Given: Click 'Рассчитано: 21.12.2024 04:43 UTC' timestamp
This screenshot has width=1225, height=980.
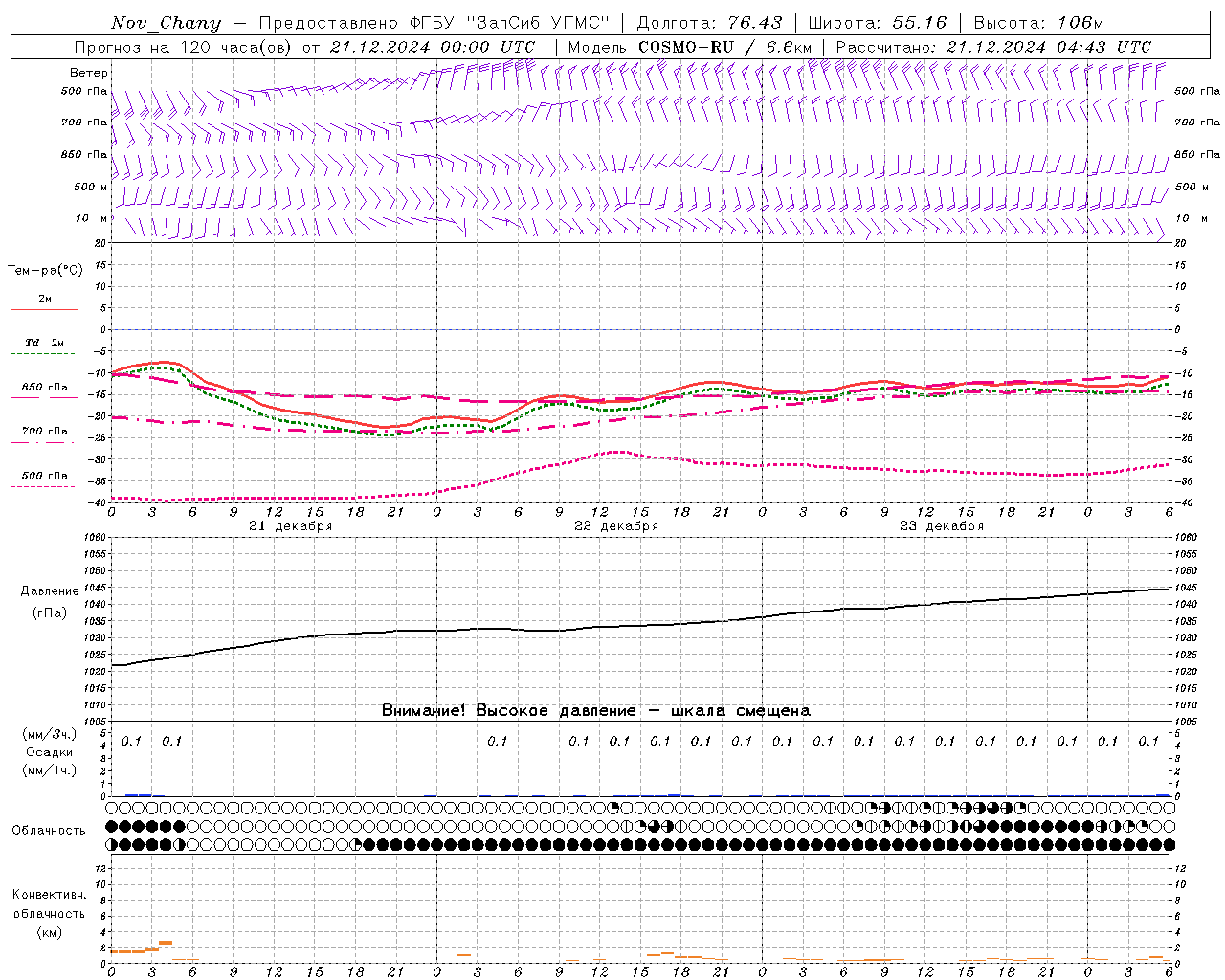Looking at the screenshot, I should coord(993,47).
